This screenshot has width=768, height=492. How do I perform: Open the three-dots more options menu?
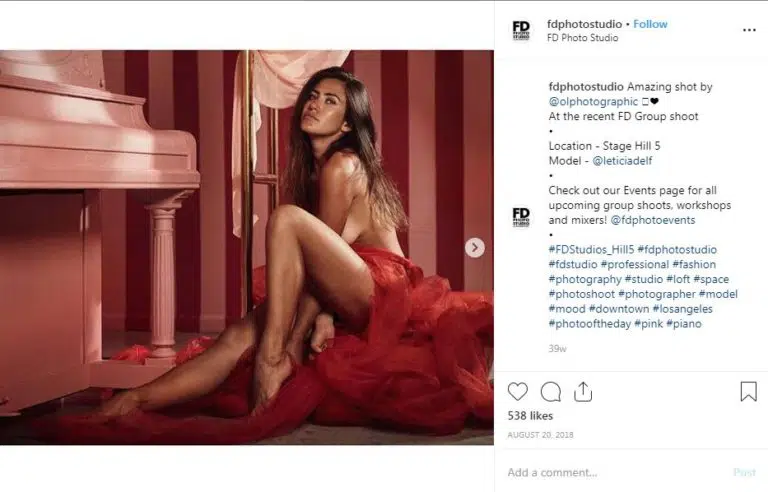(x=749, y=30)
